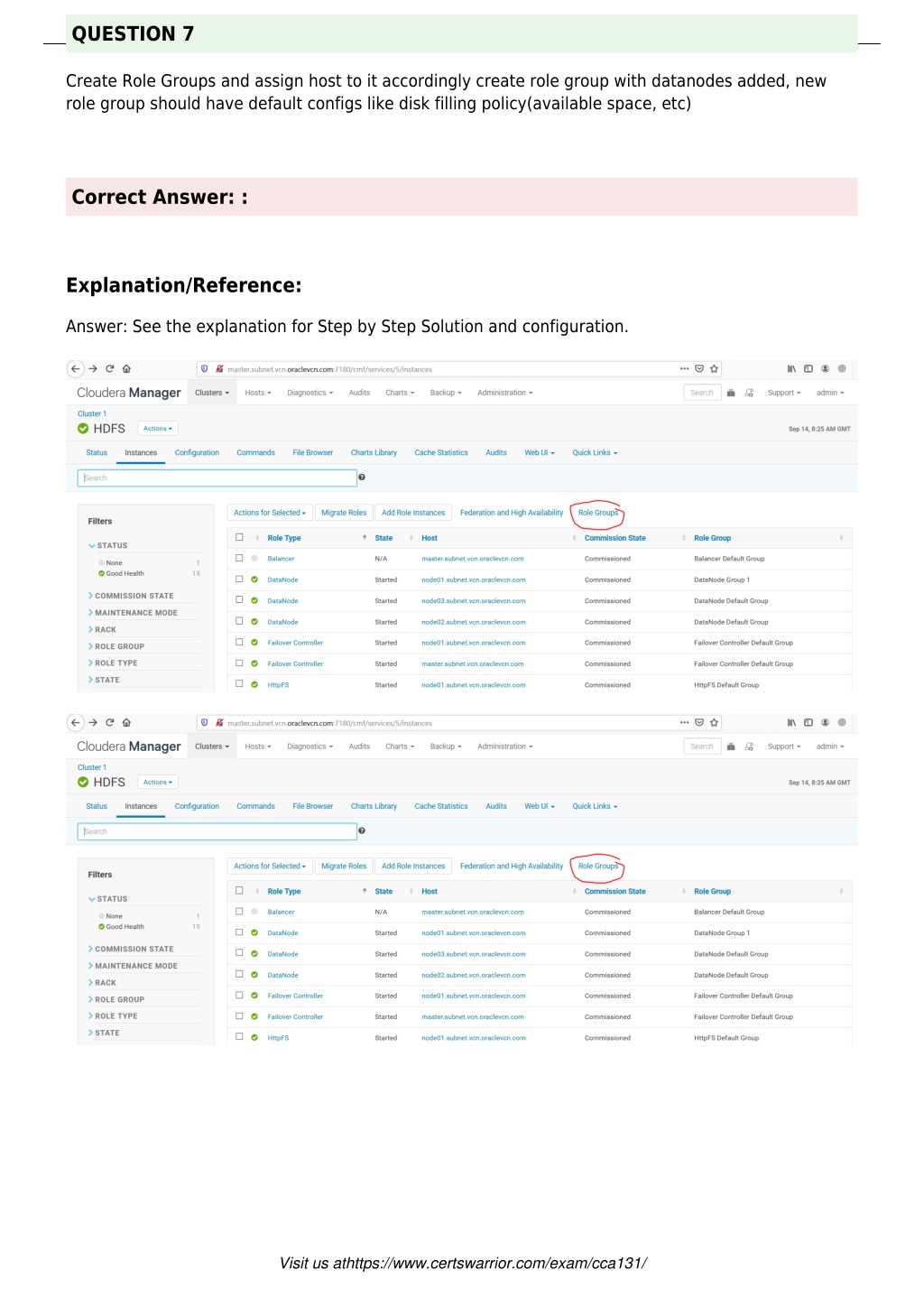Bookmark the page with the star in the lower screenshot
The image size is (924, 1307).
coord(714,722)
